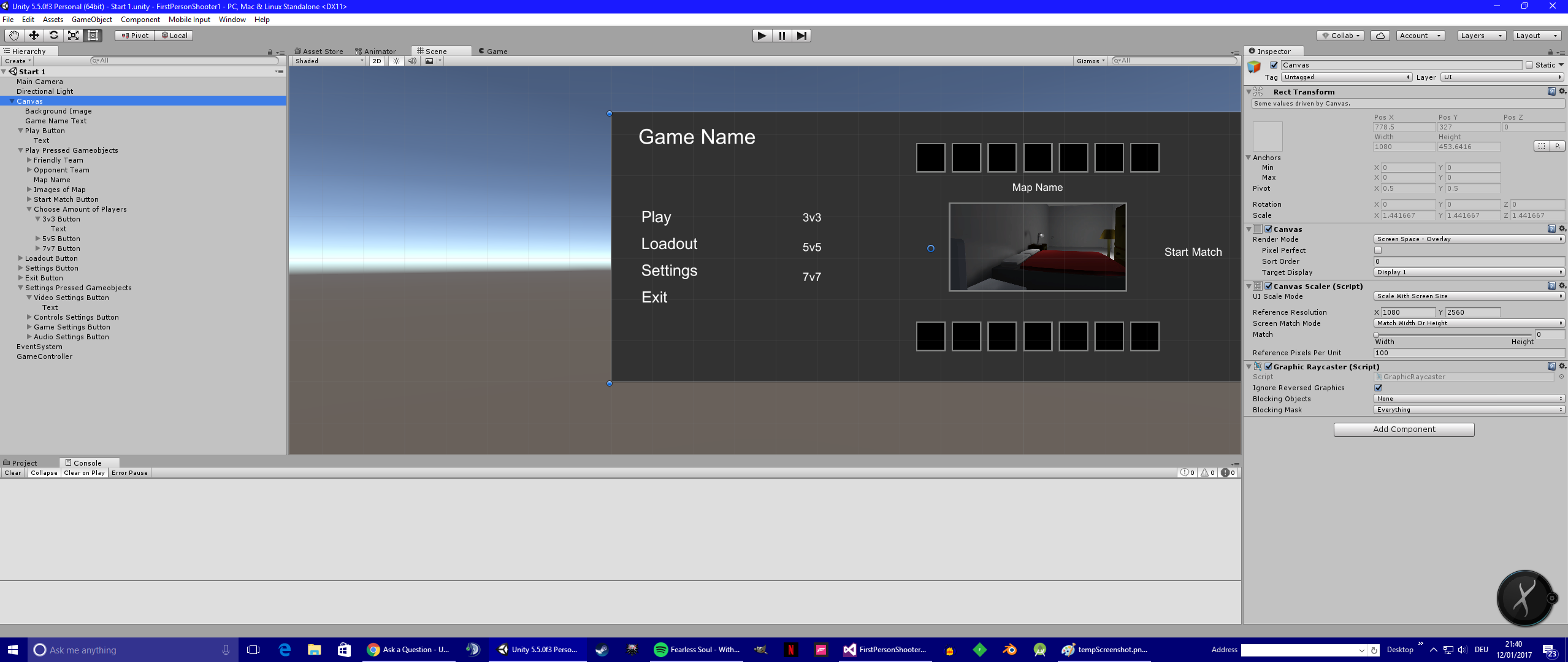Expand the Friendly Team hierarchy item
This screenshot has height=662, width=1568.
tap(29, 160)
